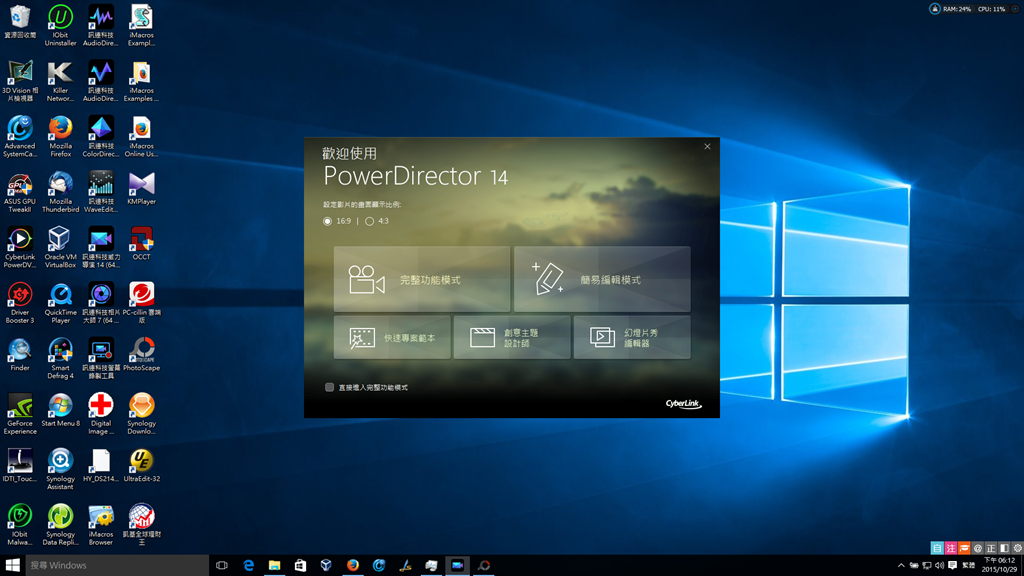Click the Search Windows box in taskbar
The width and height of the screenshot is (1024, 576).
pos(116,565)
